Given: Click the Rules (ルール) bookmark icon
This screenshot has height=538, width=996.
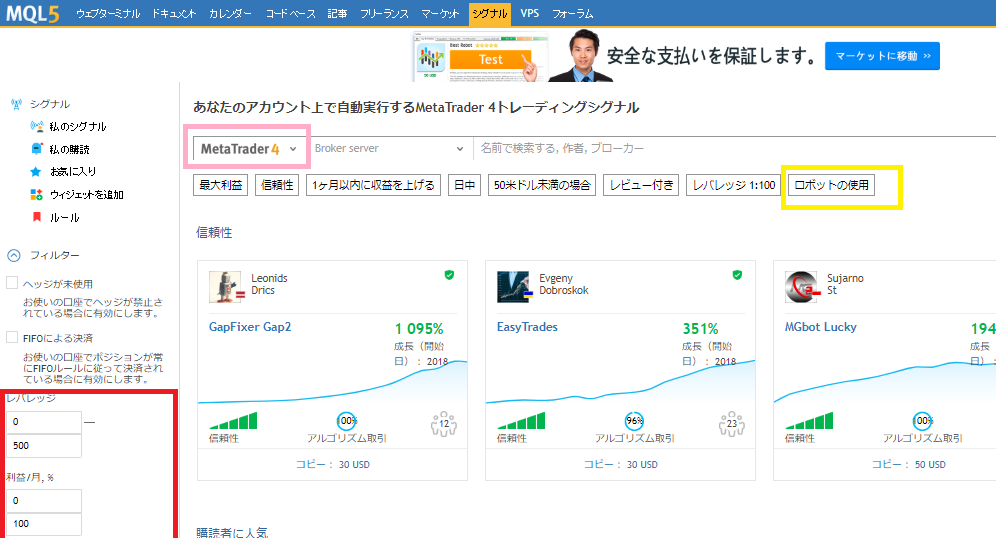Looking at the screenshot, I should (37, 217).
